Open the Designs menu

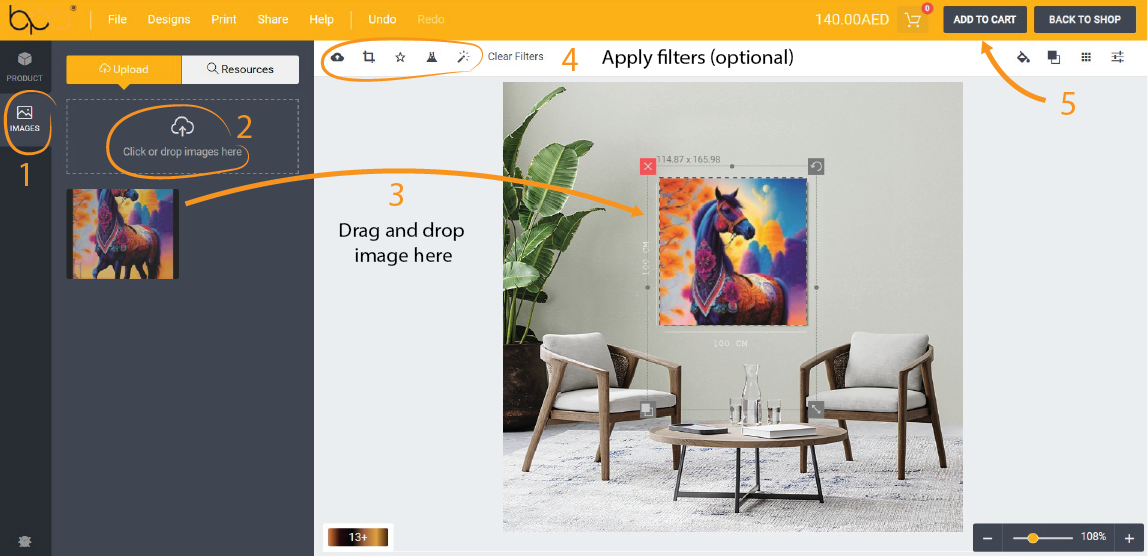click(169, 19)
